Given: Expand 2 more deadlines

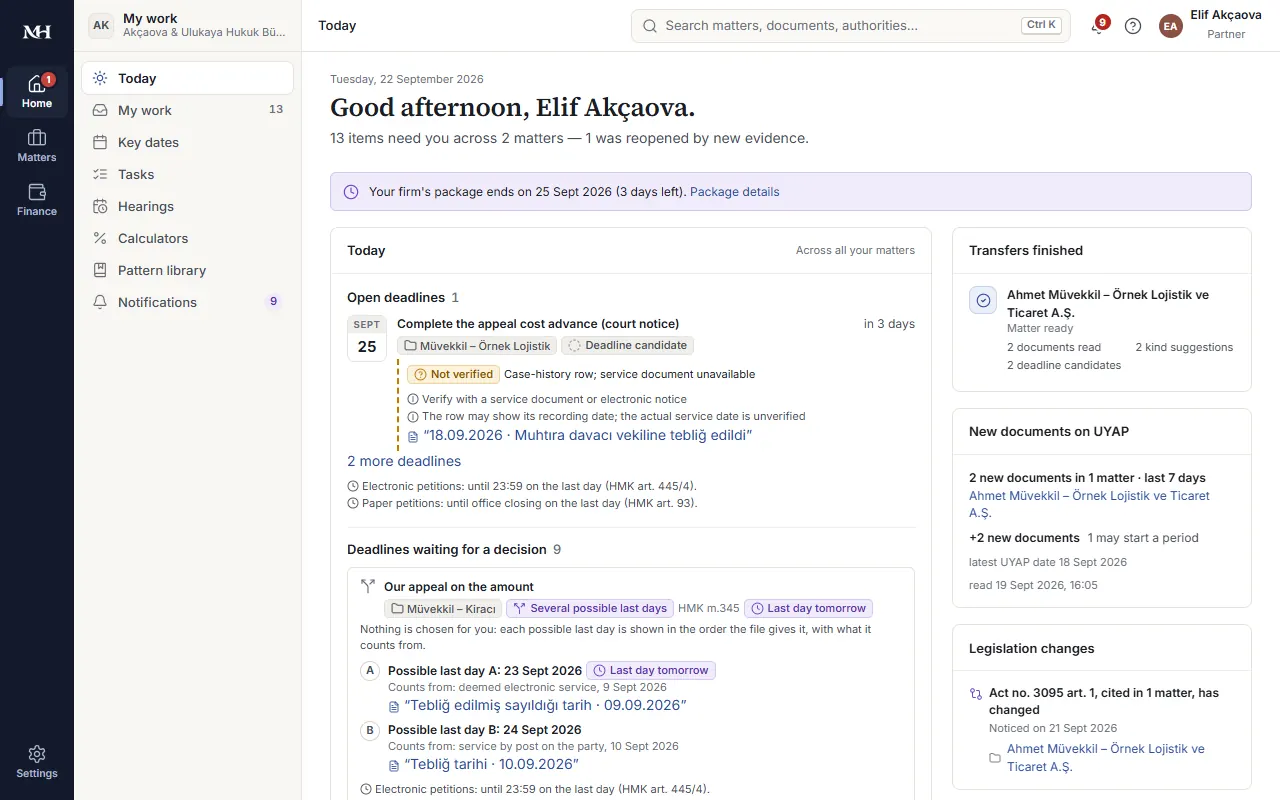Looking at the screenshot, I should [404, 461].
